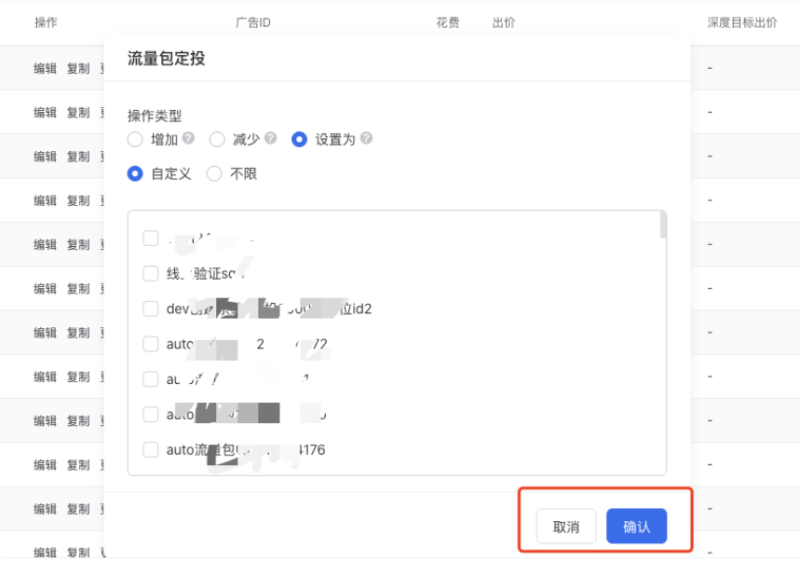Check the 线上验证 traffic package checkbox
The image size is (800, 576).
click(x=150, y=273)
